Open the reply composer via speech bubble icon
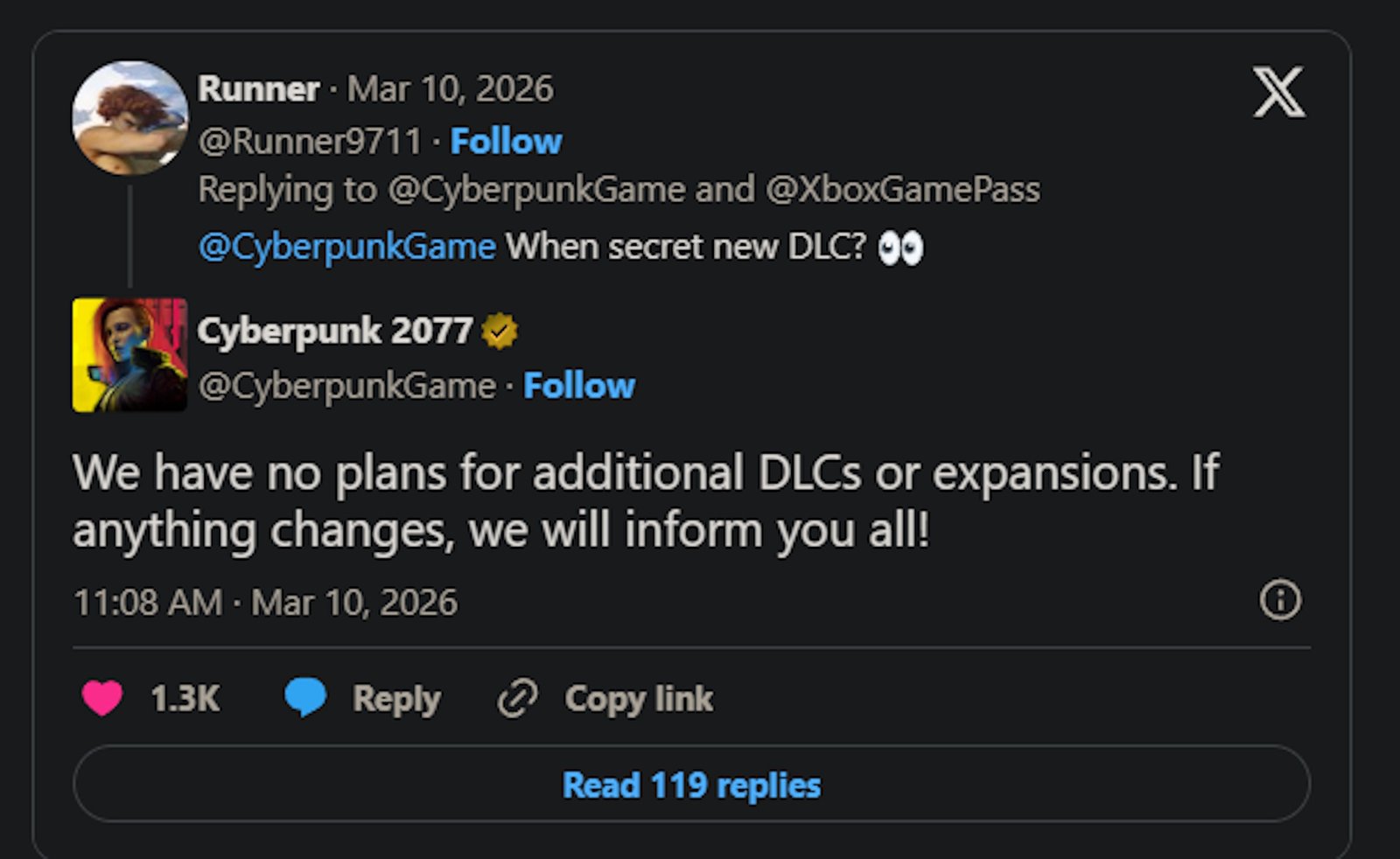Viewport: 1400px width, 859px height. click(303, 696)
